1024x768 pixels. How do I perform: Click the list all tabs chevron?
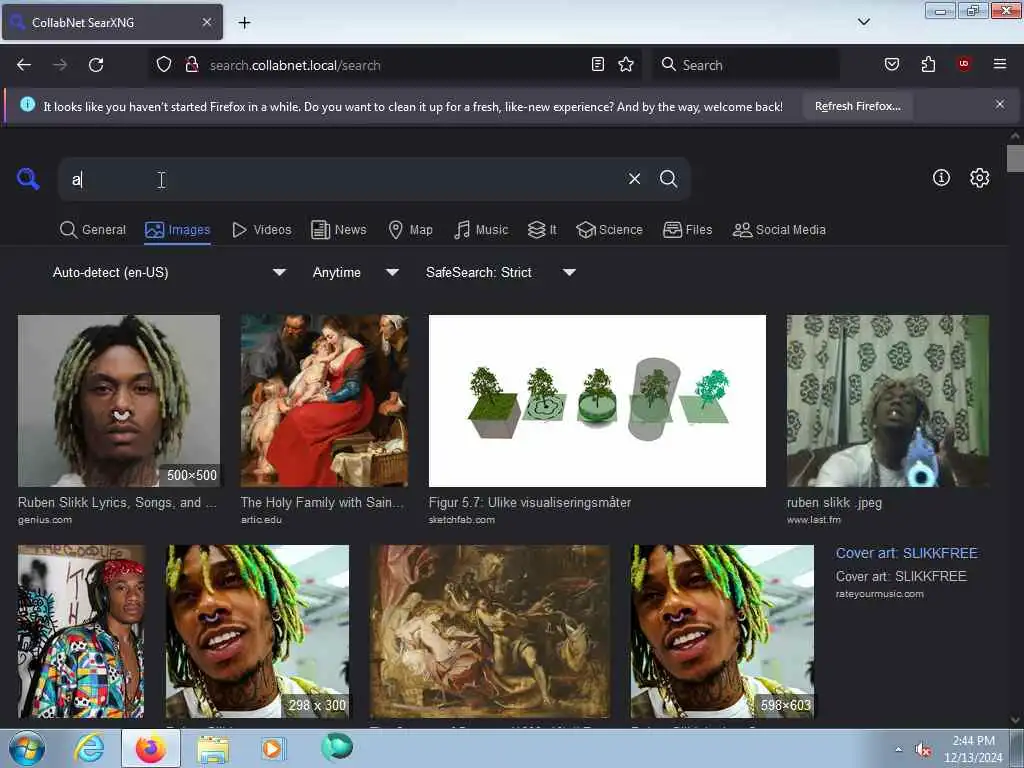coord(864,22)
